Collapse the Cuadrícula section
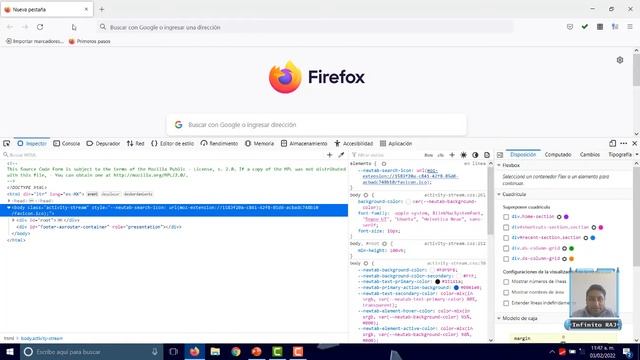 (499, 194)
